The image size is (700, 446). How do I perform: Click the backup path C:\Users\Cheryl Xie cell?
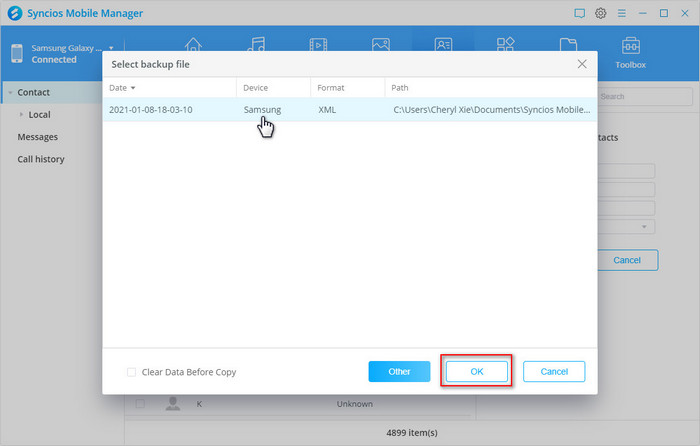click(x=492, y=110)
